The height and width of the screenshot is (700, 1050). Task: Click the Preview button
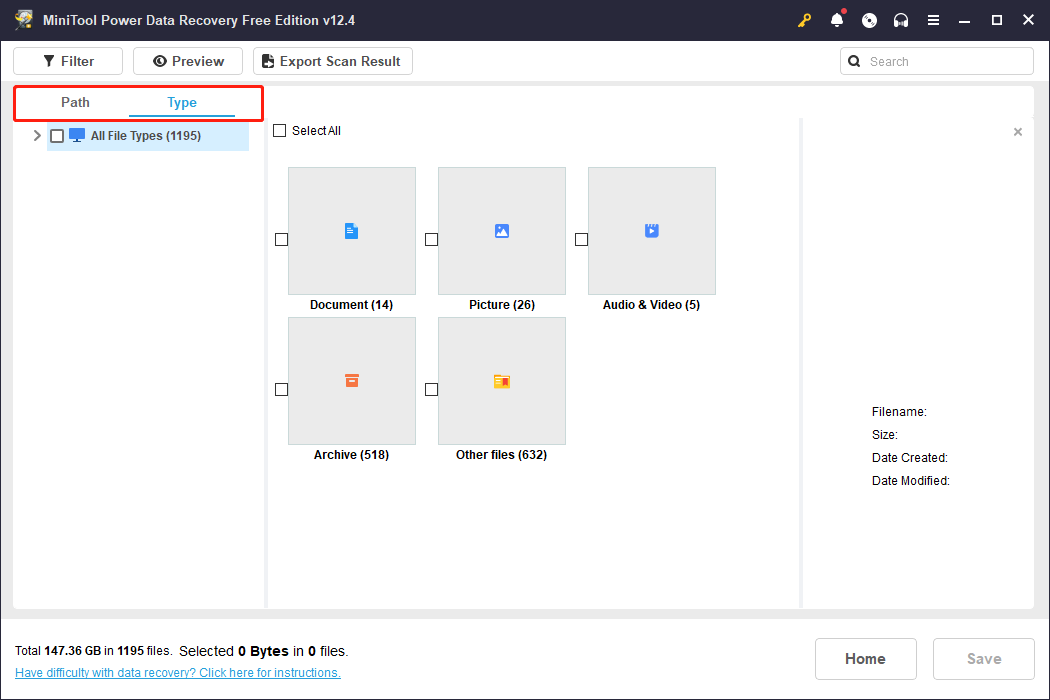(x=188, y=61)
